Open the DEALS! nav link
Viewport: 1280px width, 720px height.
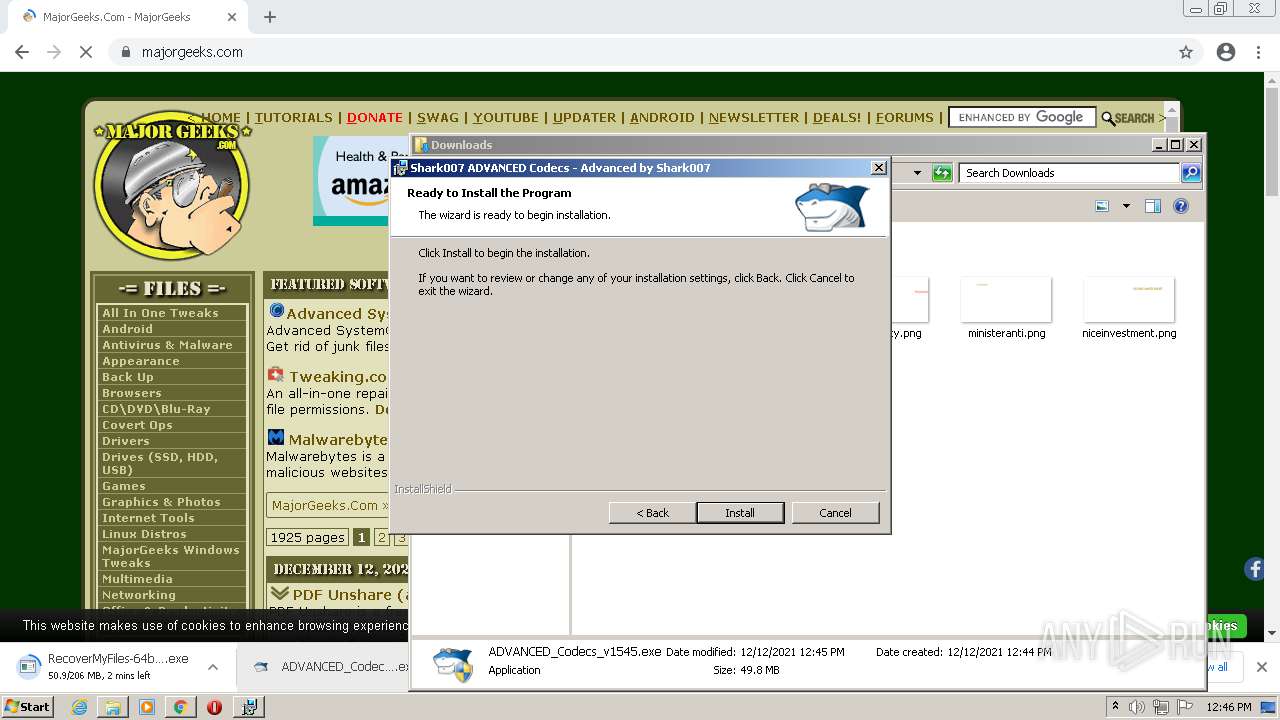click(837, 117)
